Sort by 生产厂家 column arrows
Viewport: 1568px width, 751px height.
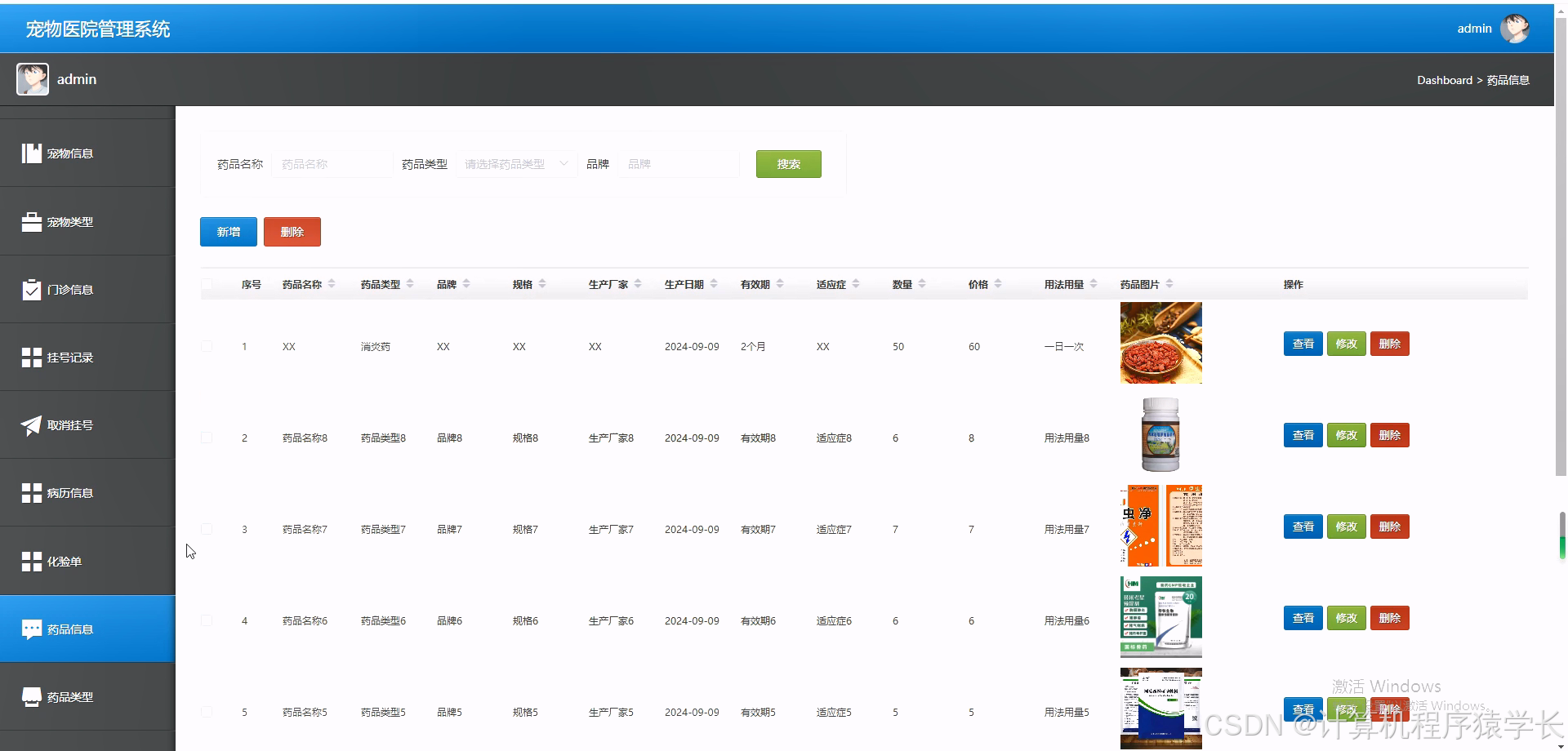coord(638,284)
